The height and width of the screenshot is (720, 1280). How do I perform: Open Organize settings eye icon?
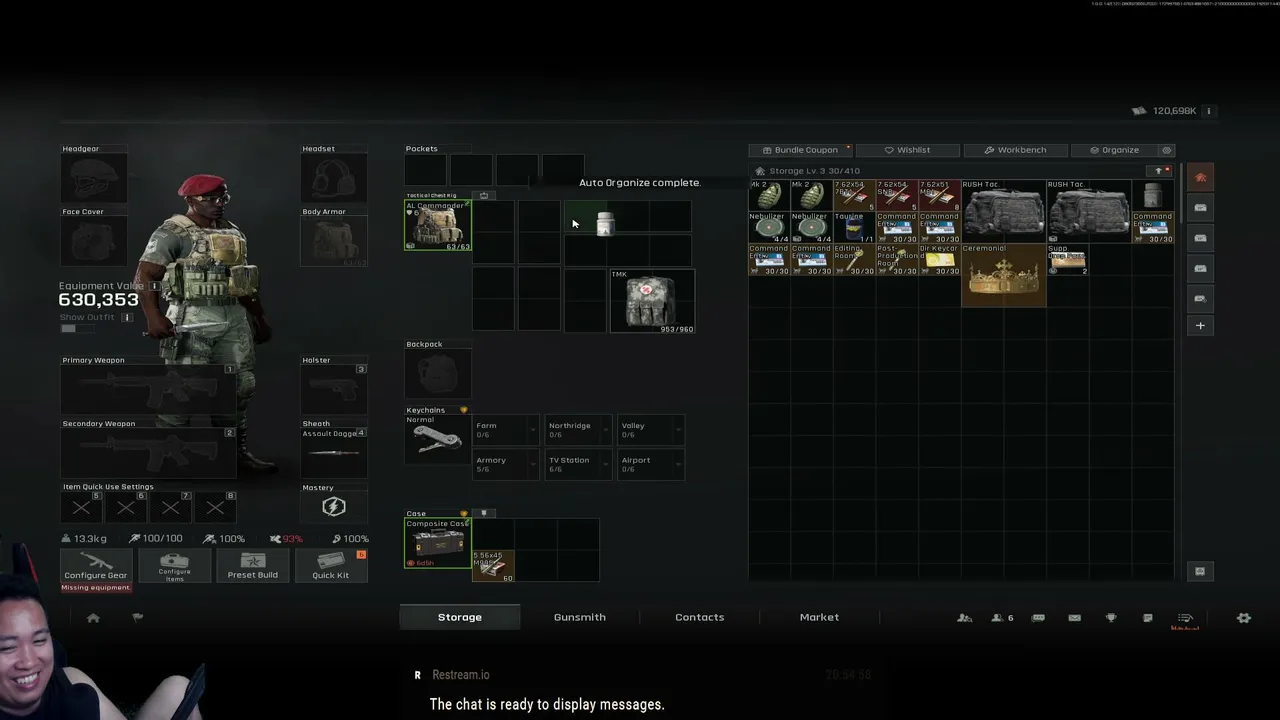[x=1166, y=150]
